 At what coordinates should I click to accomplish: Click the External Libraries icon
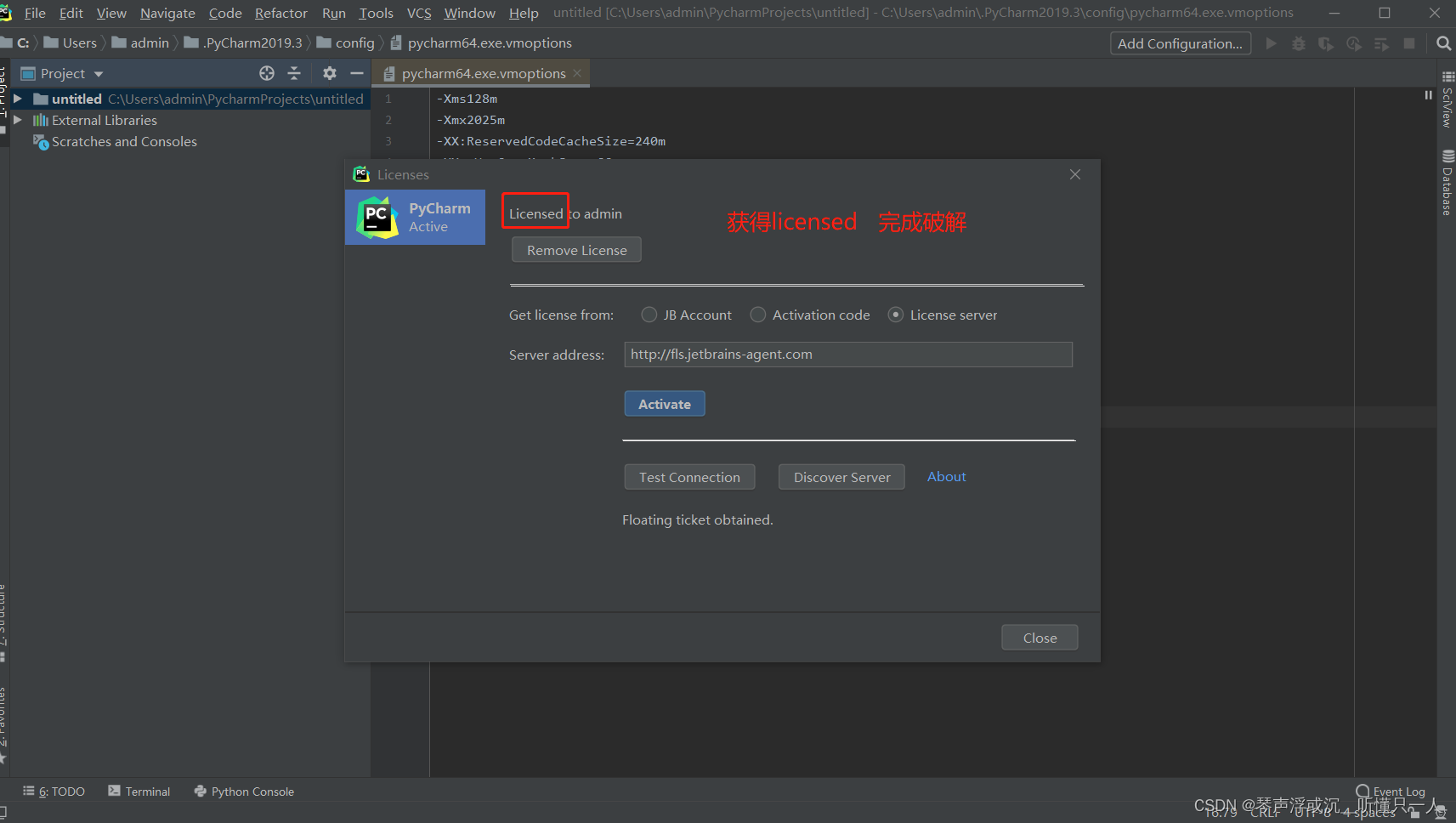[41, 120]
